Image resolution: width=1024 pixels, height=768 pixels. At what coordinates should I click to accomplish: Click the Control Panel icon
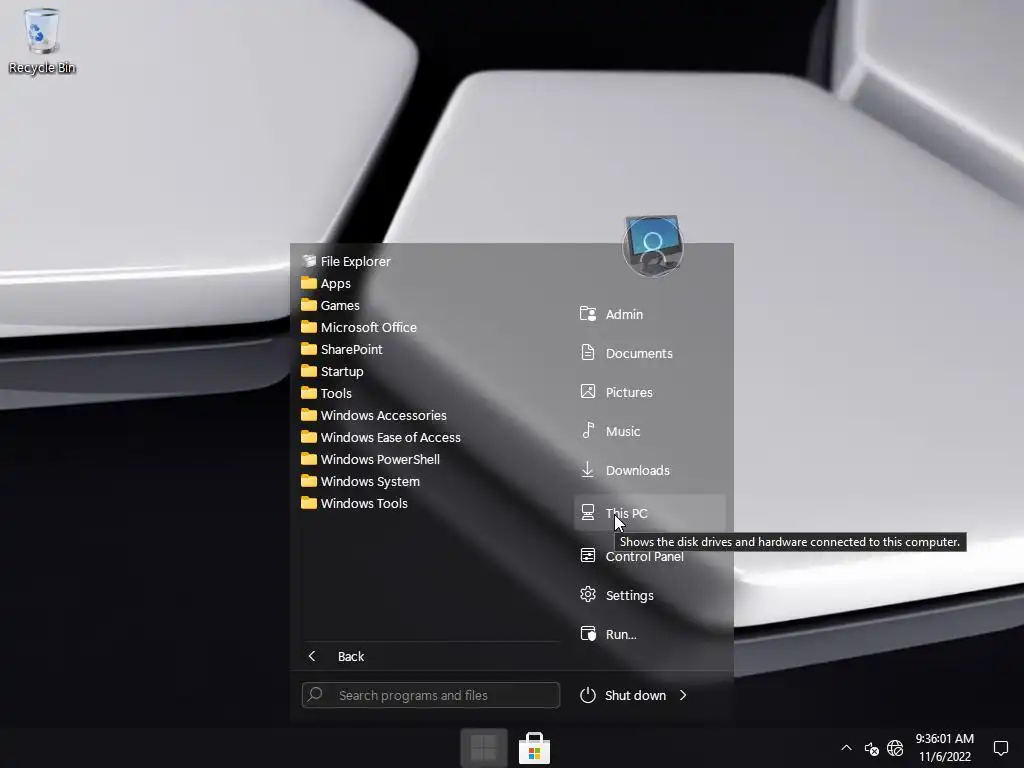(x=588, y=555)
